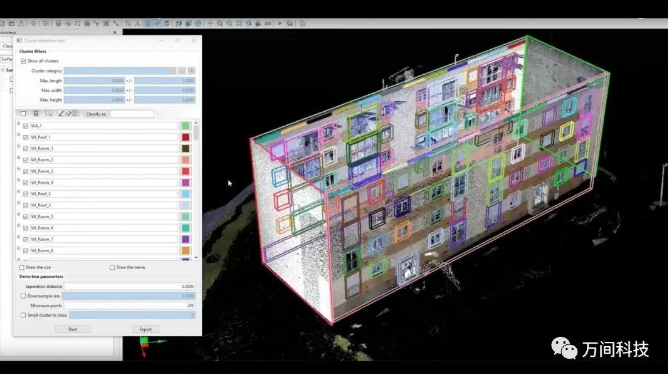Expand the row with the orange swatch
668x374 pixels.
(x=19, y=249)
